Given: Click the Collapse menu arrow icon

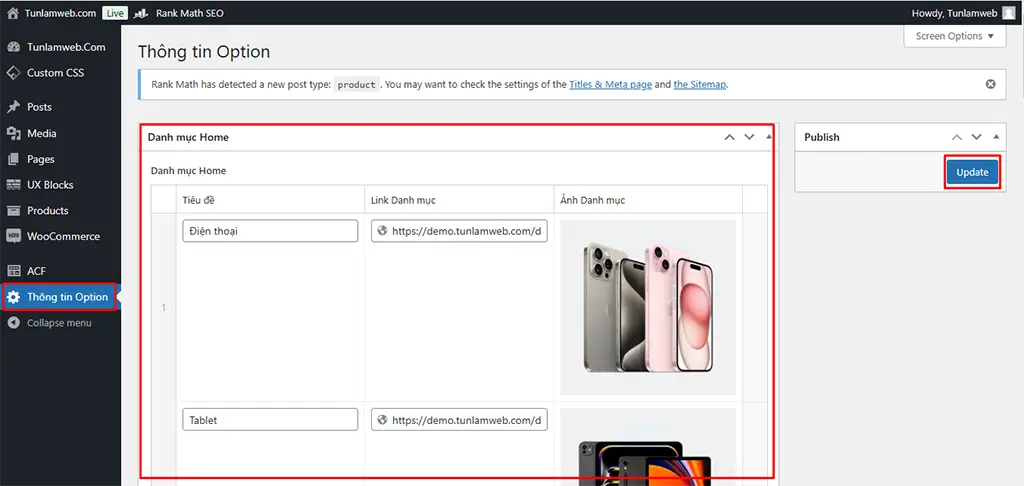Looking at the screenshot, I should click(x=14, y=323).
